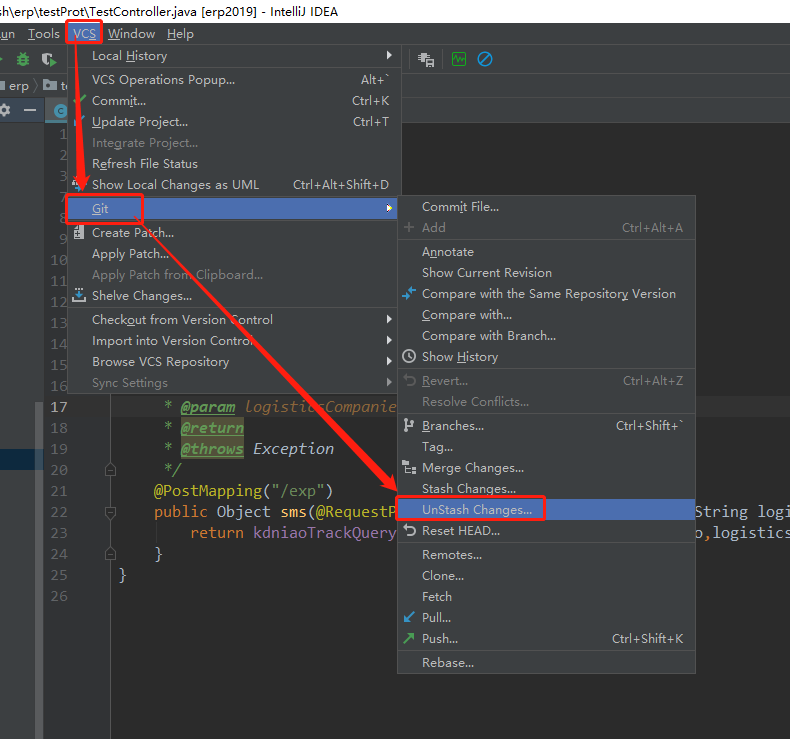790x739 pixels.
Task: Select Commit... in VCS menu
Action: tap(234, 101)
